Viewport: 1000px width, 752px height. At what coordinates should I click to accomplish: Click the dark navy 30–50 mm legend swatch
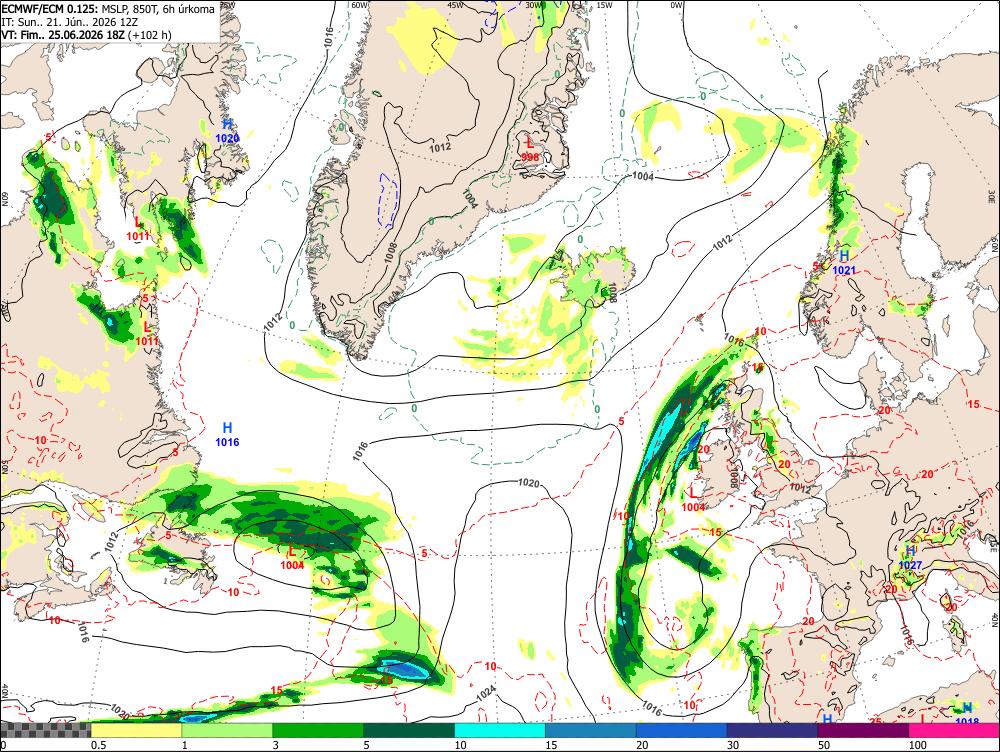click(772, 730)
